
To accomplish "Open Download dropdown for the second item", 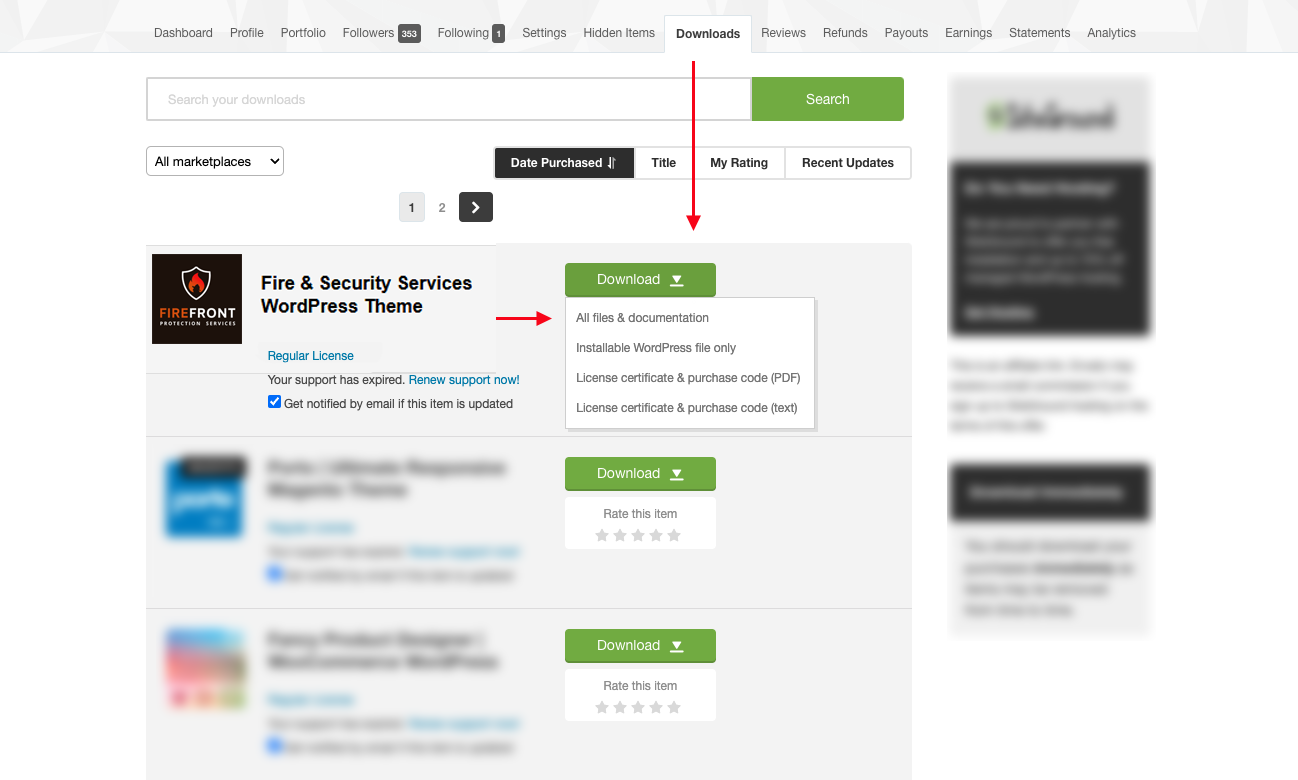I will click(640, 474).
